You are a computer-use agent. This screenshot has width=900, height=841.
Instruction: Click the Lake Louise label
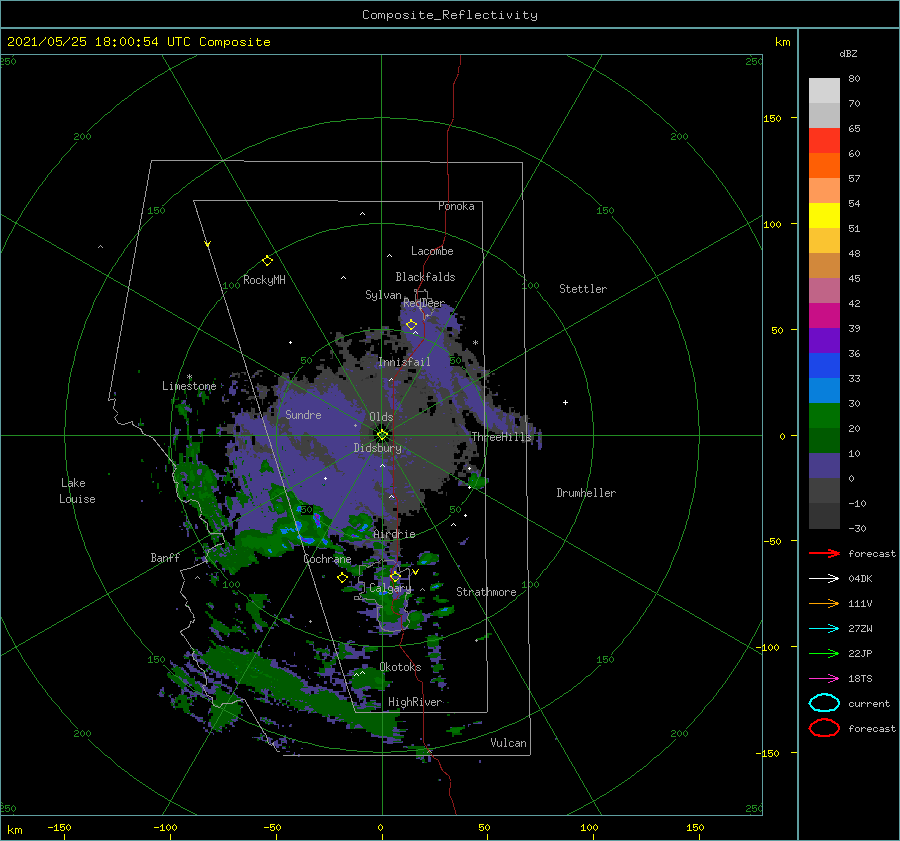[77, 491]
